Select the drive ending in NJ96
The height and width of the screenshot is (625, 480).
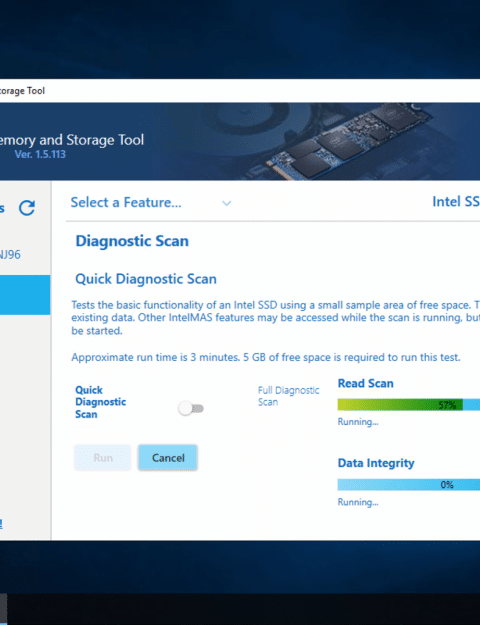pos(10,254)
